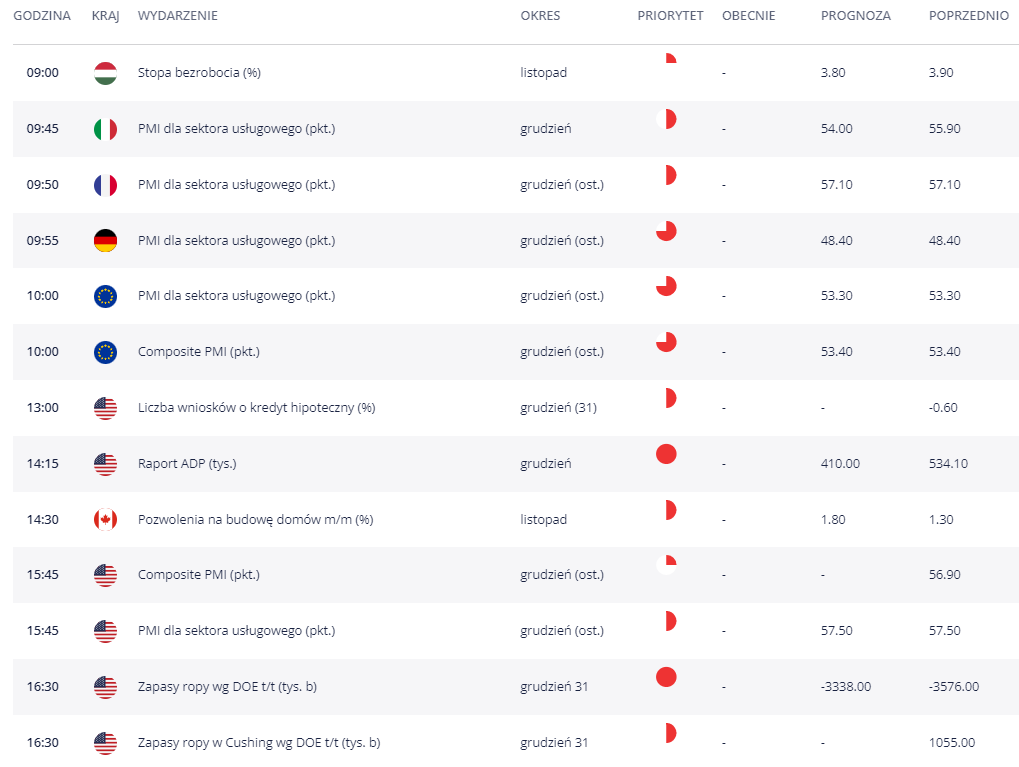This screenshot has height=767, width=1019.
Task: Open the Stopa bezrobocia (%) event
Action: point(199,73)
